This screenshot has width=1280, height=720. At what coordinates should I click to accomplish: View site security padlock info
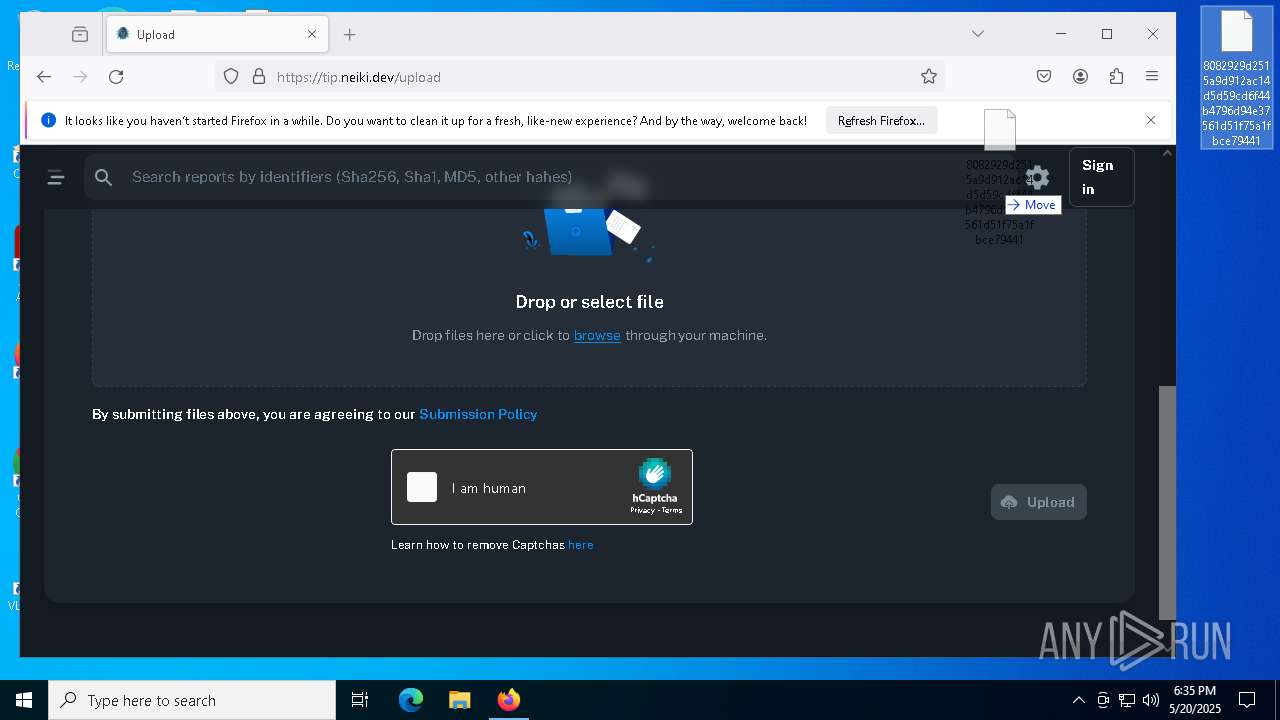click(x=258, y=77)
